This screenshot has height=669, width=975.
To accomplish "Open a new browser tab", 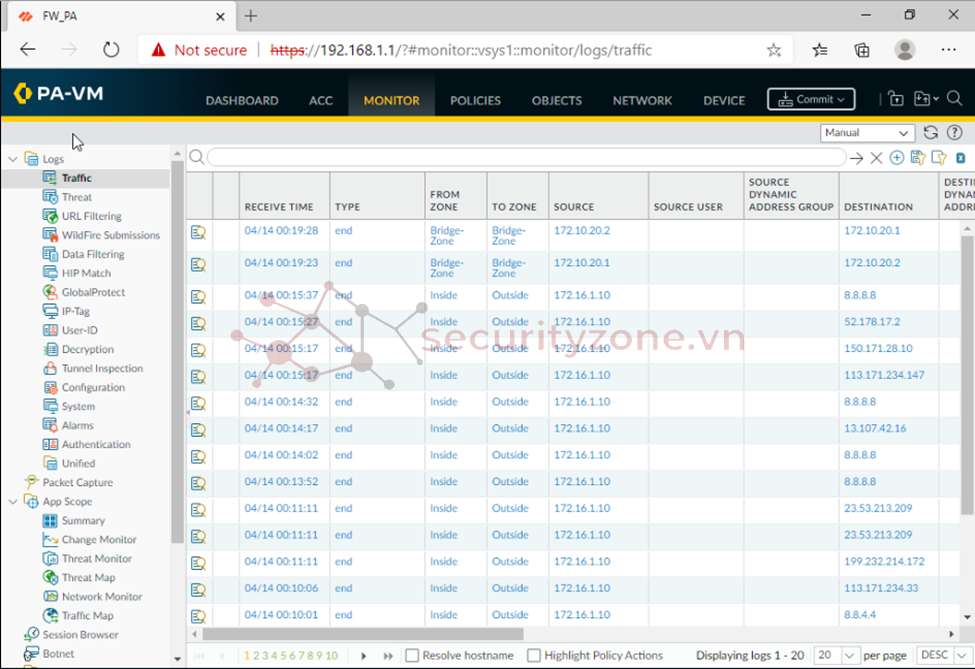I will click(x=251, y=16).
